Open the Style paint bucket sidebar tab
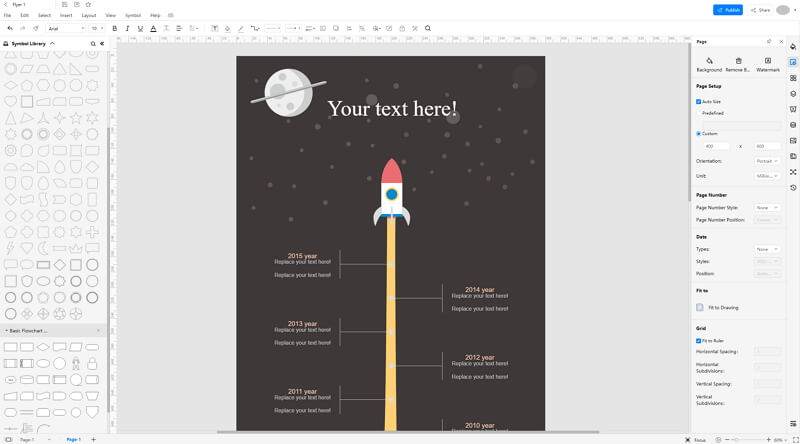 point(793,46)
